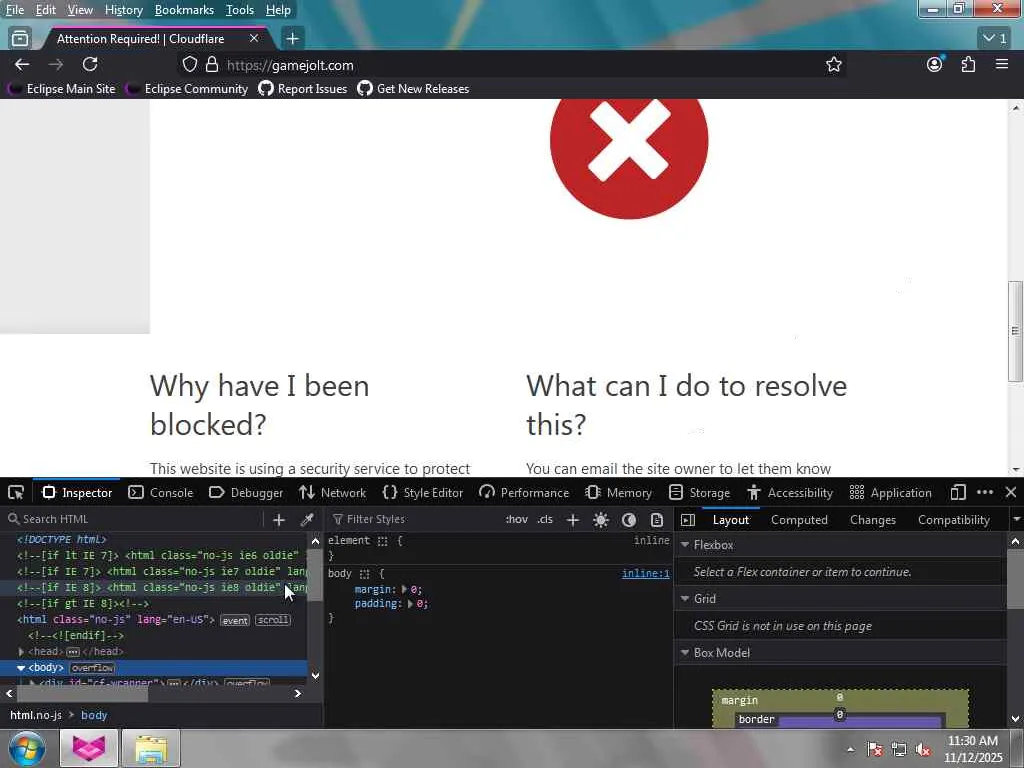
Task: Expand the padding shorthand property
Action: [410, 603]
